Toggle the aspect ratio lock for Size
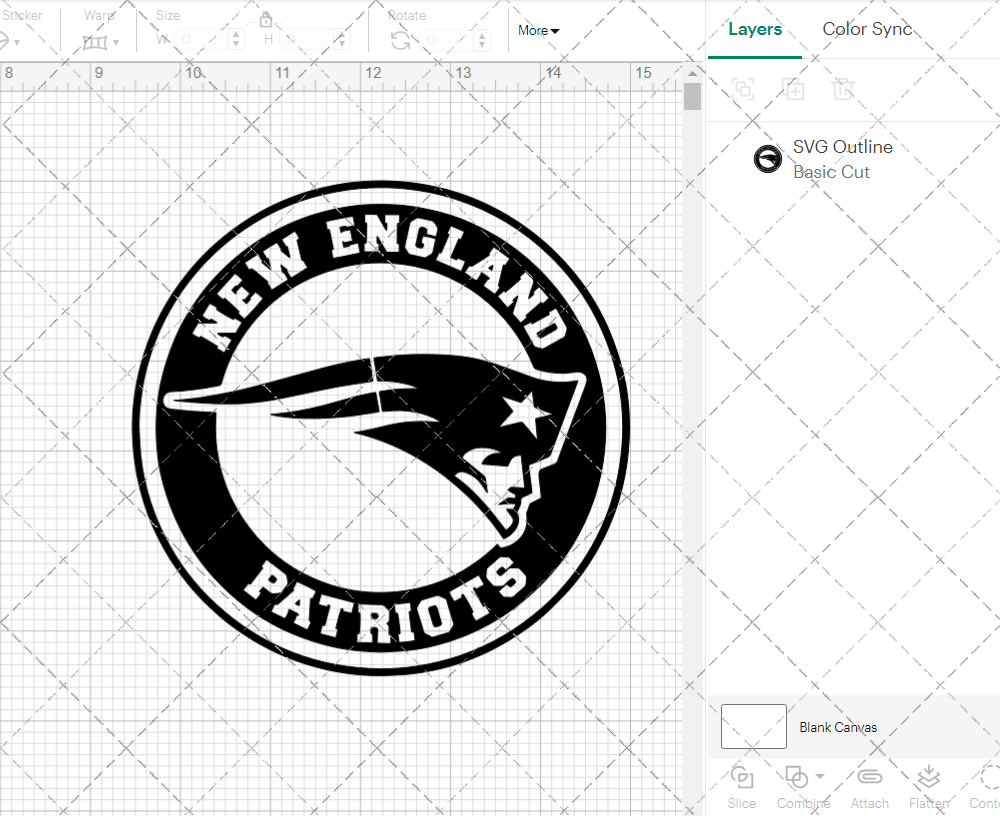The width and height of the screenshot is (1000, 816). click(x=266, y=19)
